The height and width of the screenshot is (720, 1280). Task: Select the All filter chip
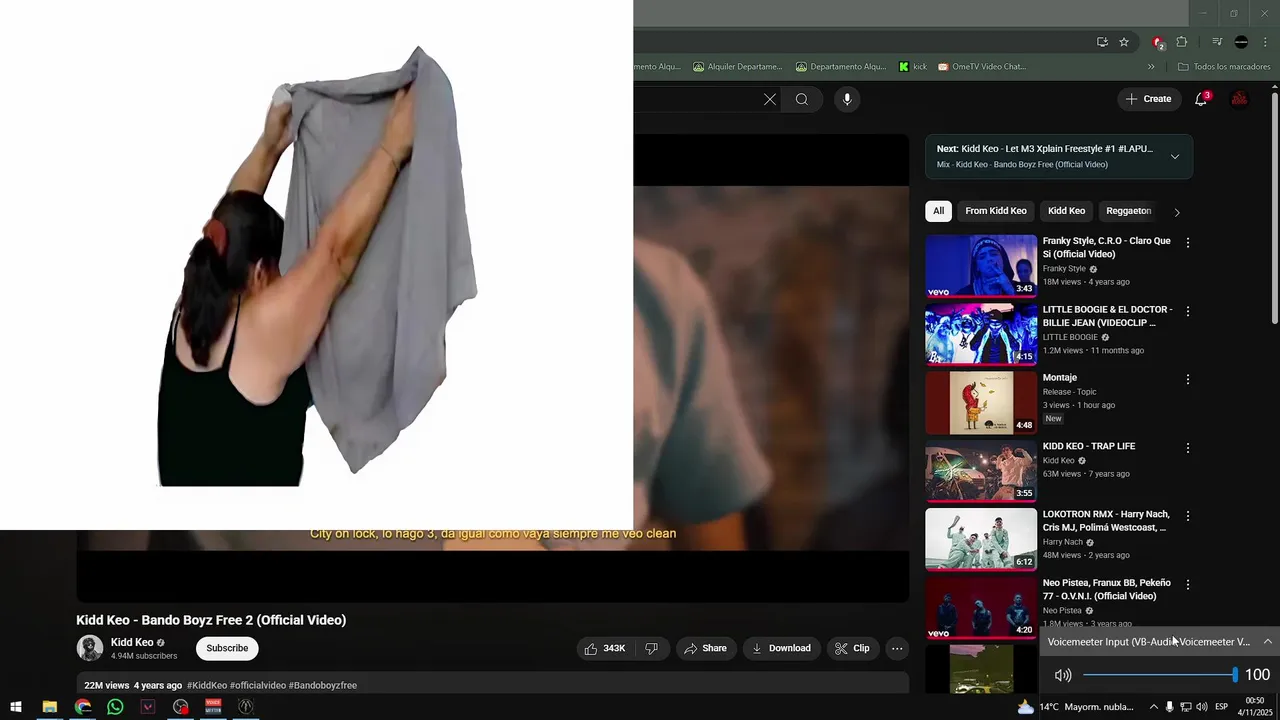(x=938, y=211)
